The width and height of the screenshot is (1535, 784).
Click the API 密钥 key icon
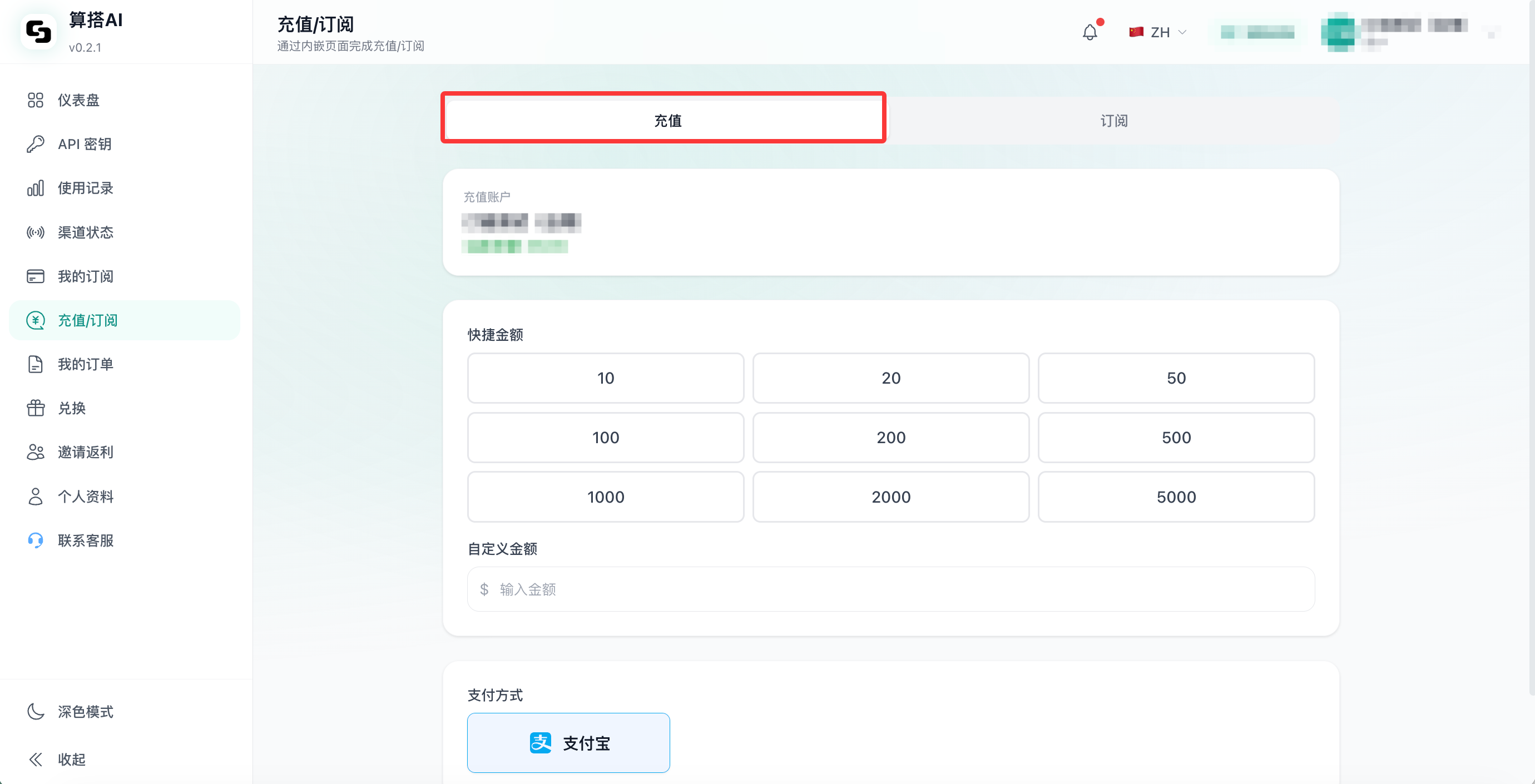tap(35, 144)
